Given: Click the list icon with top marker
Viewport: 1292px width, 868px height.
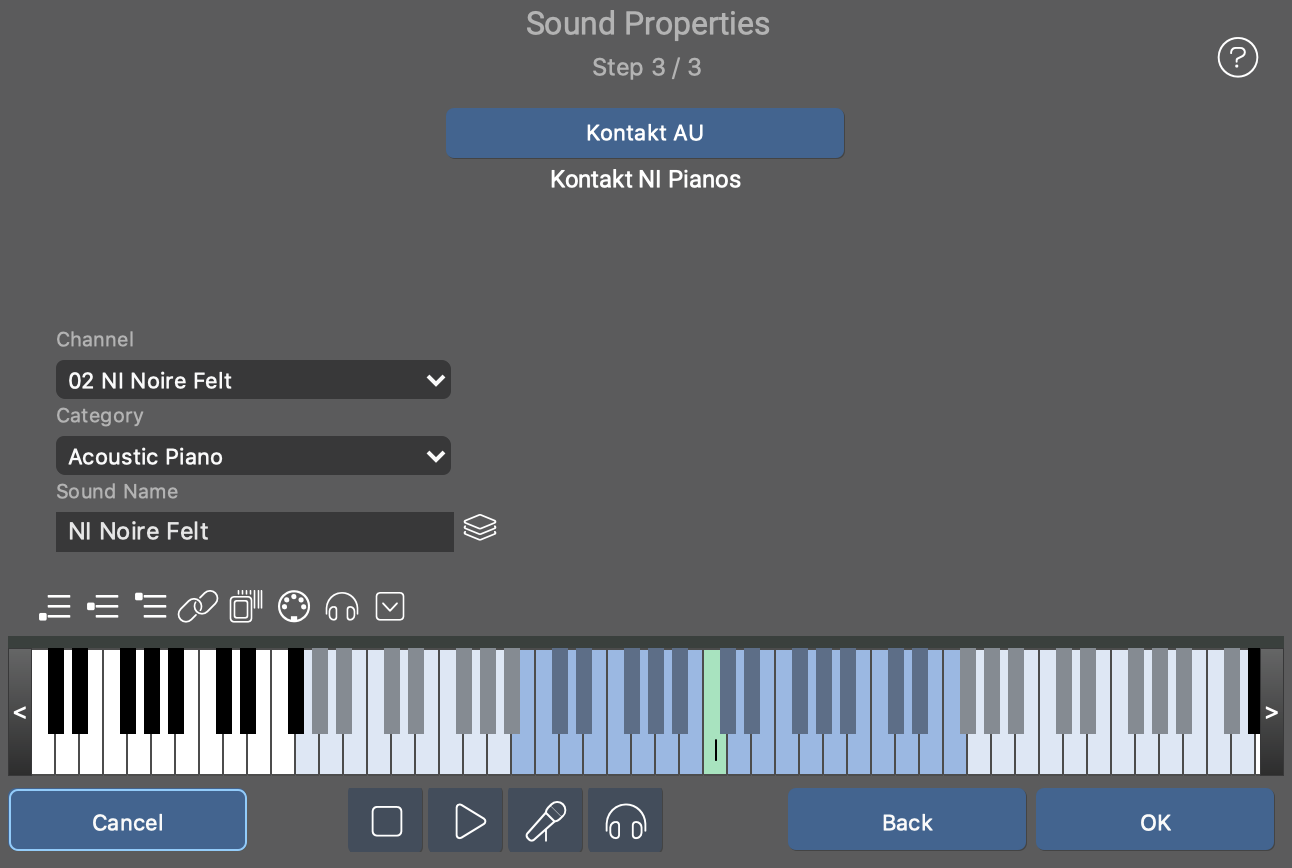Looking at the screenshot, I should click(150, 607).
